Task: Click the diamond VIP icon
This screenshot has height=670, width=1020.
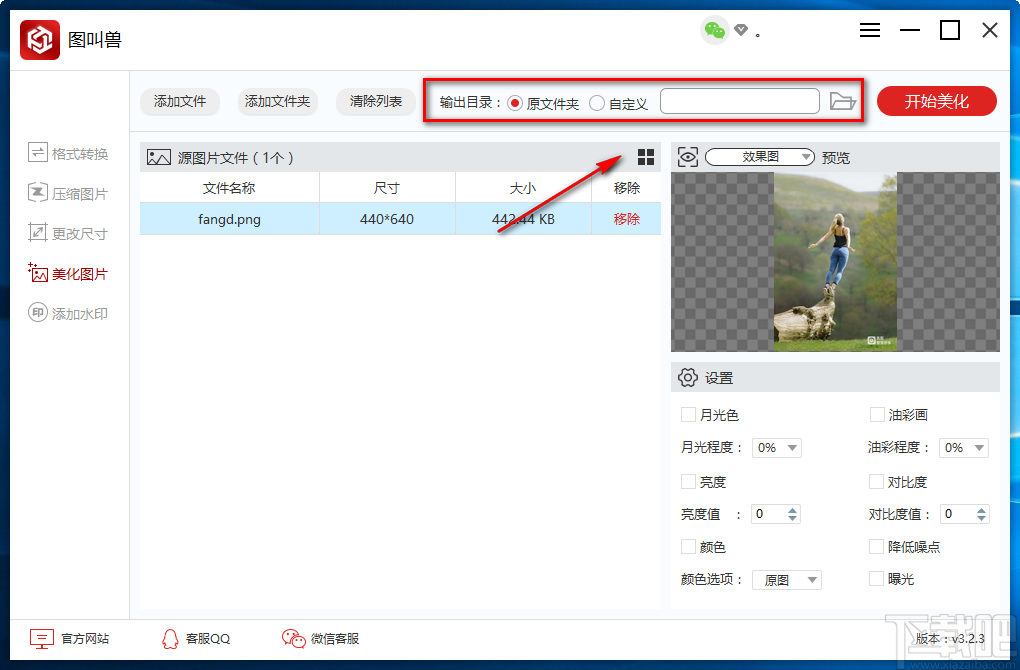Action: (x=741, y=30)
